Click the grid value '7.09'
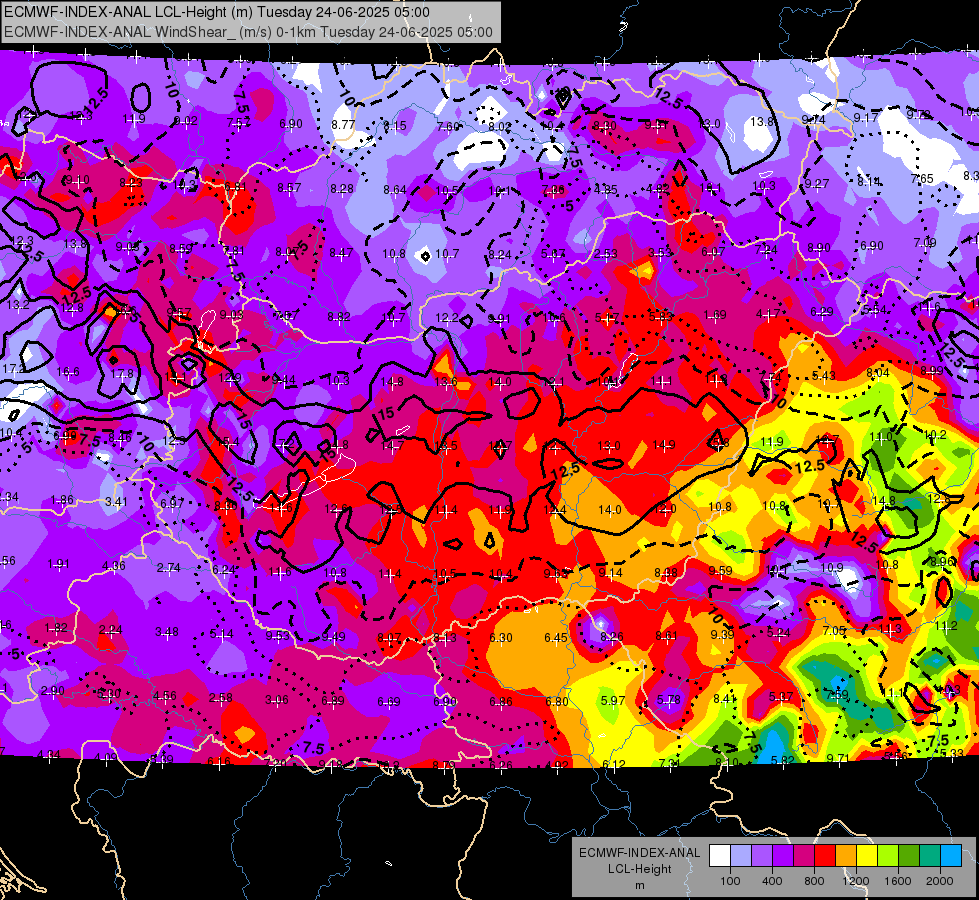979x900 pixels. tap(925, 242)
